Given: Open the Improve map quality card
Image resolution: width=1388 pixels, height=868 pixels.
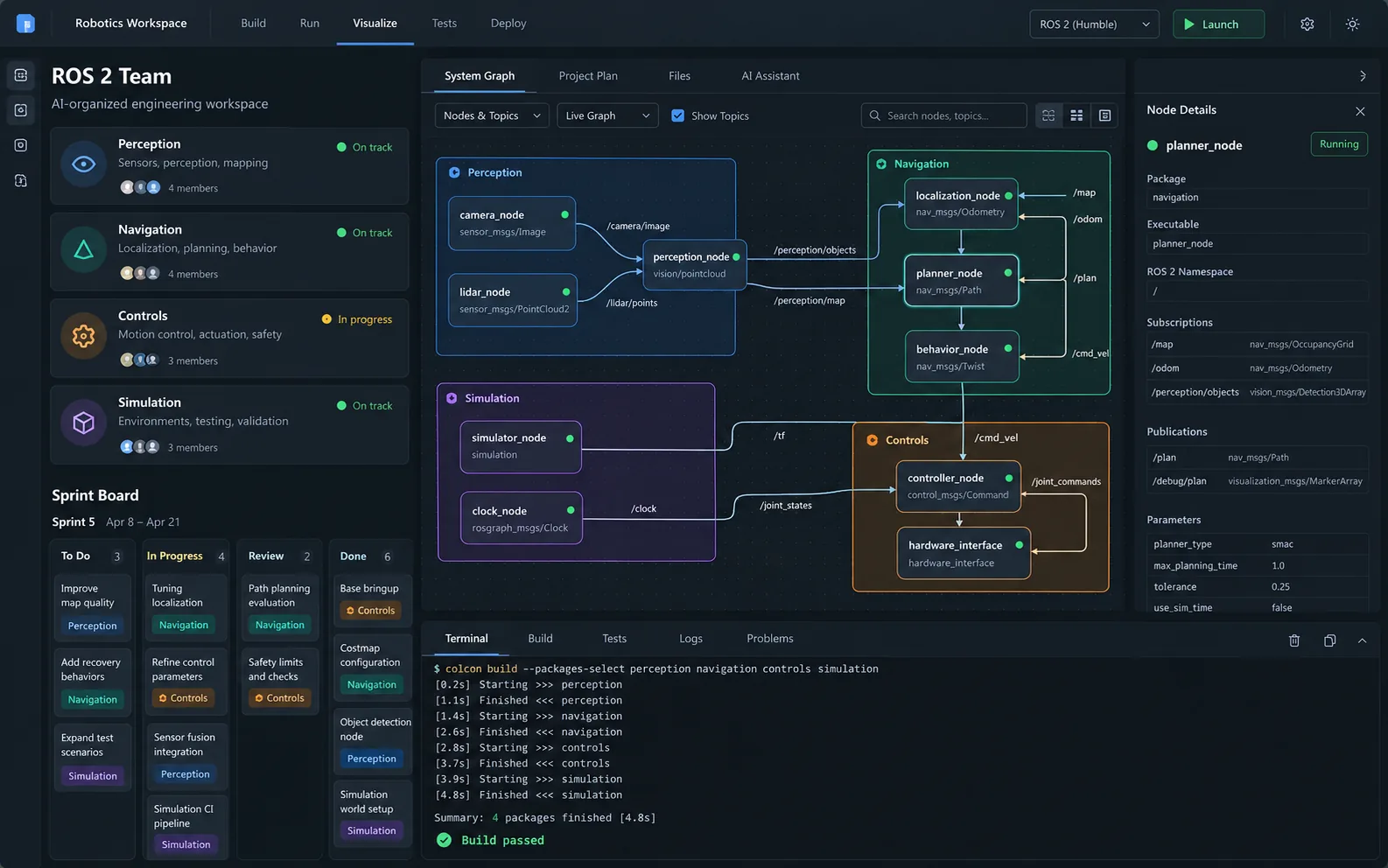Looking at the screenshot, I should click(x=93, y=606).
